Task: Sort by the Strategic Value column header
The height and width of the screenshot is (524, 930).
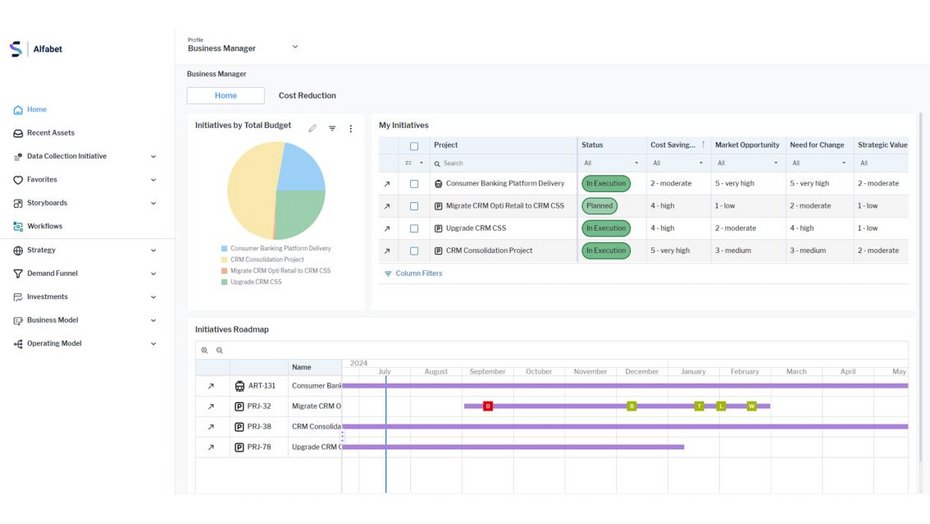Action: (882, 145)
